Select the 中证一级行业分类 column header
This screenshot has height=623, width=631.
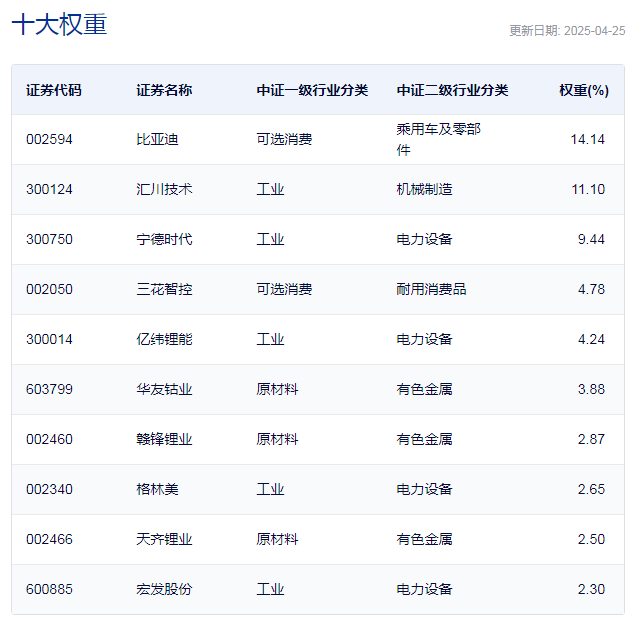(x=312, y=90)
